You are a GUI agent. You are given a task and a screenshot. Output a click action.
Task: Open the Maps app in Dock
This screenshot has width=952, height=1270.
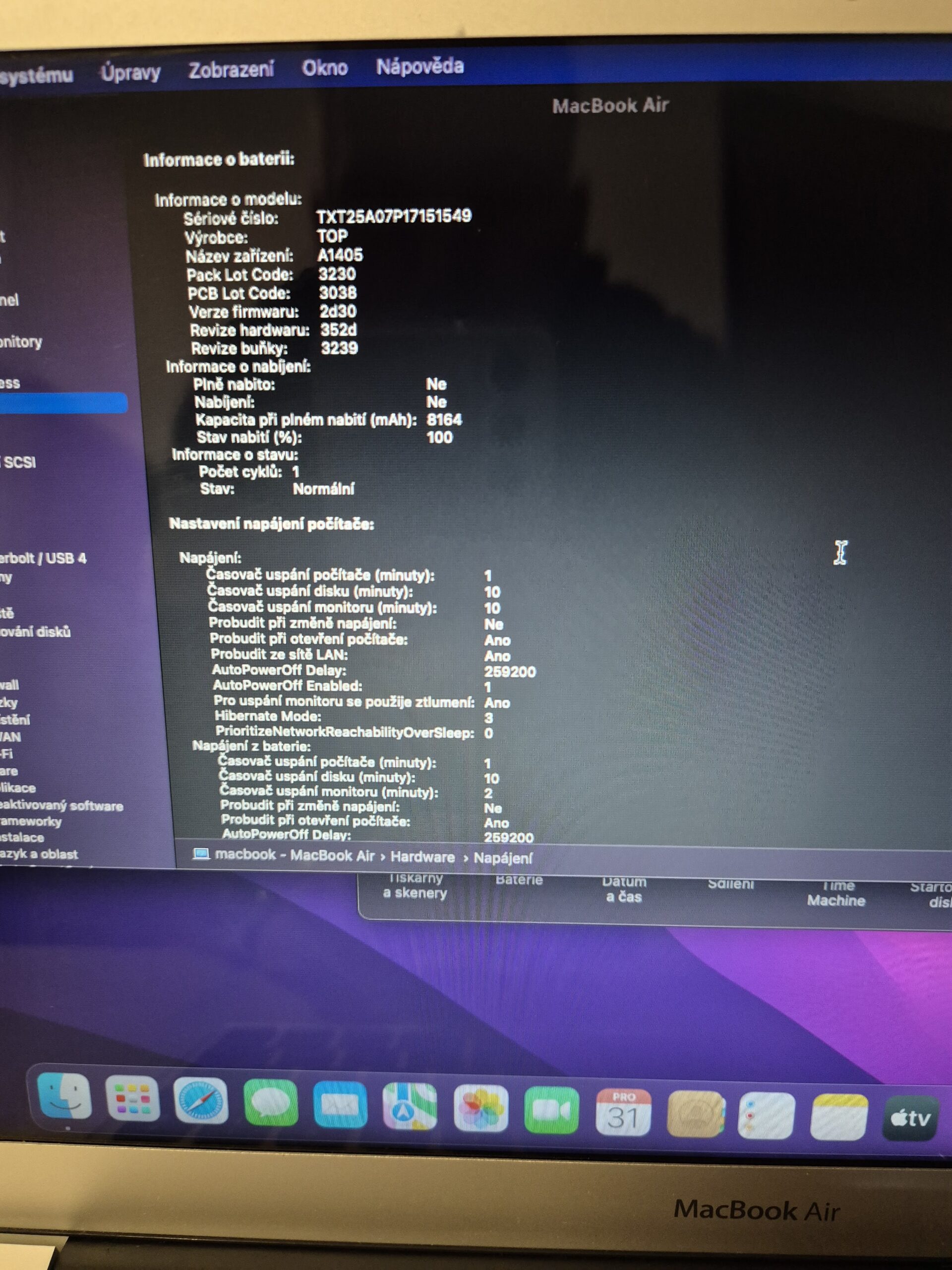click(x=410, y=1106)
